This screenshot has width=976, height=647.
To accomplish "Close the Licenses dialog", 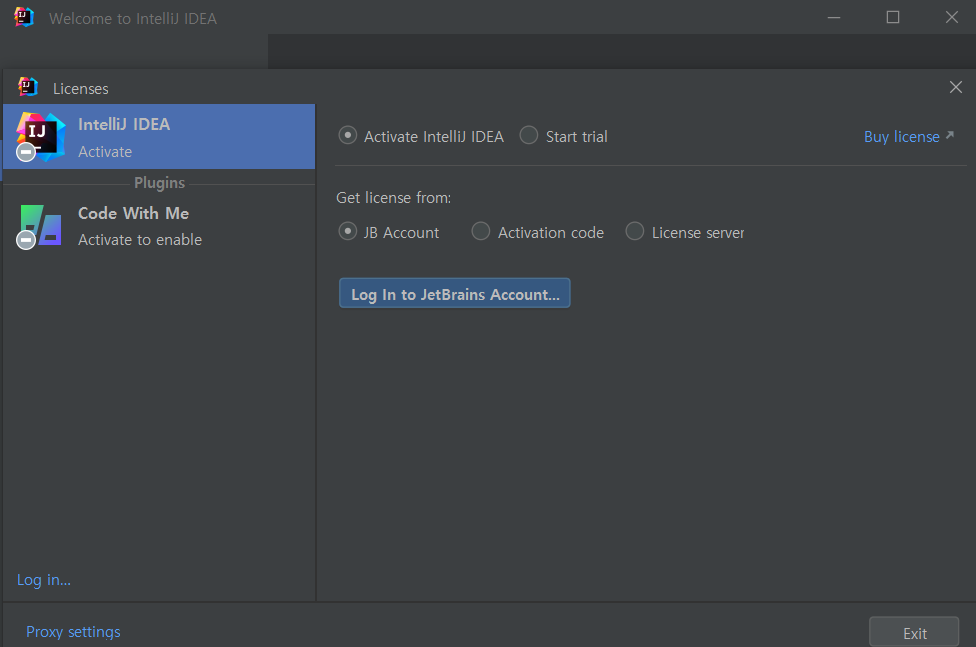I will point(955,87).
